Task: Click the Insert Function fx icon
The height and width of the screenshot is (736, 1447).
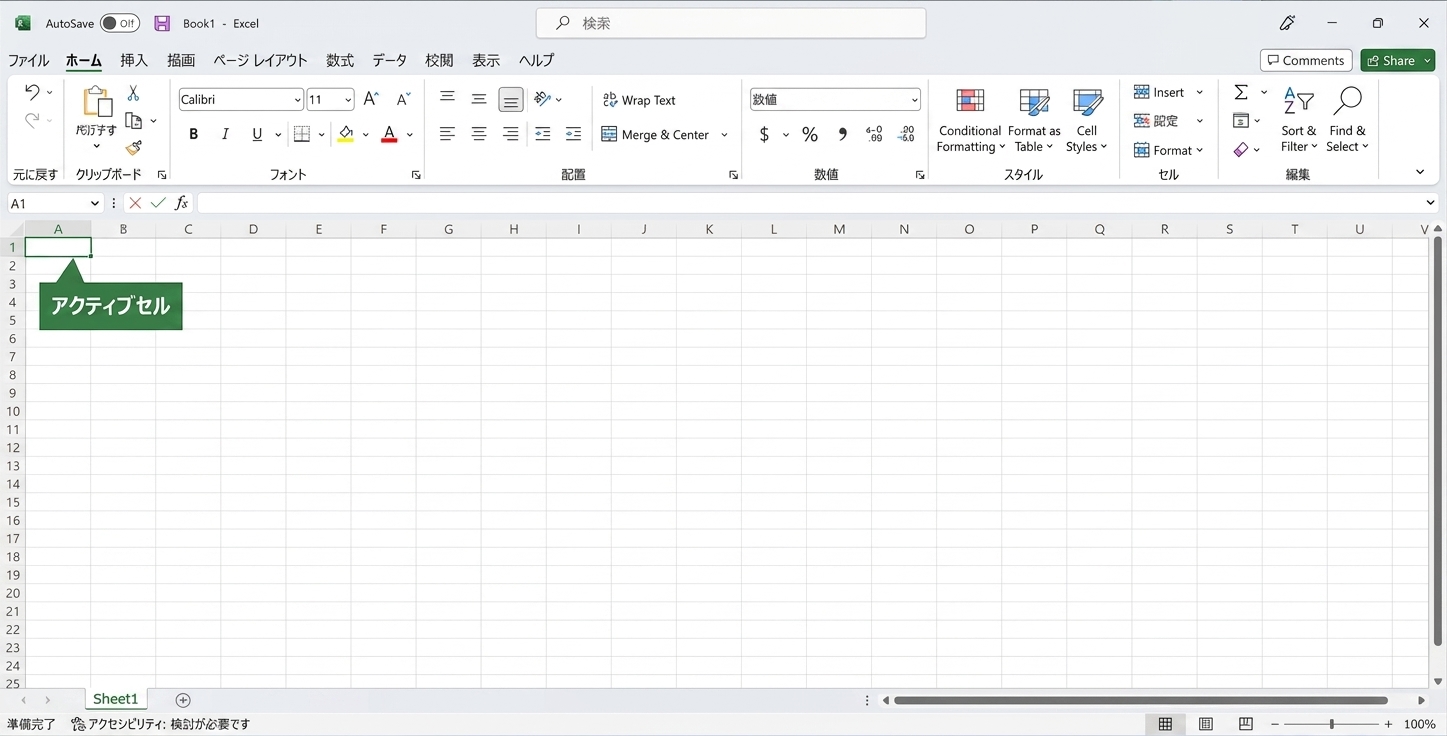Action: 181,203
